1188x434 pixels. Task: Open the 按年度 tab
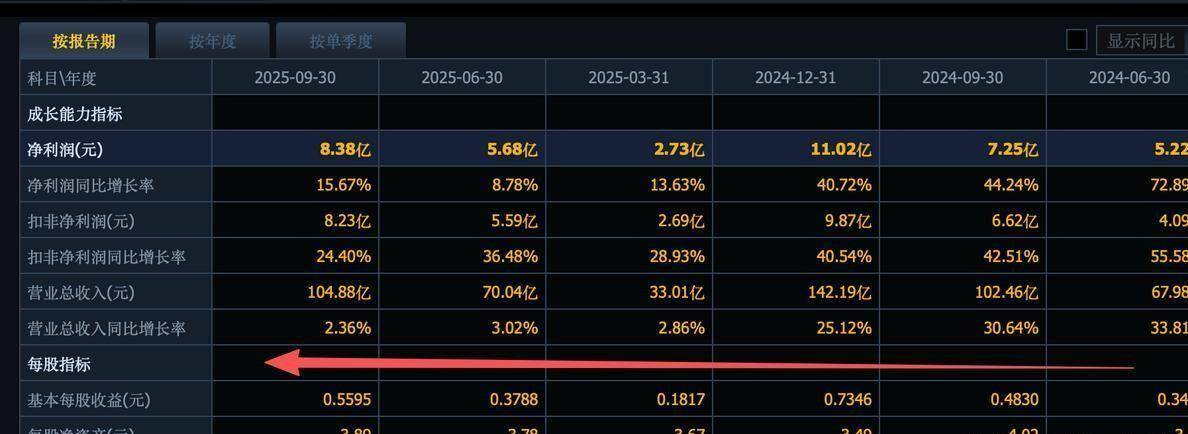coord(212,41)
